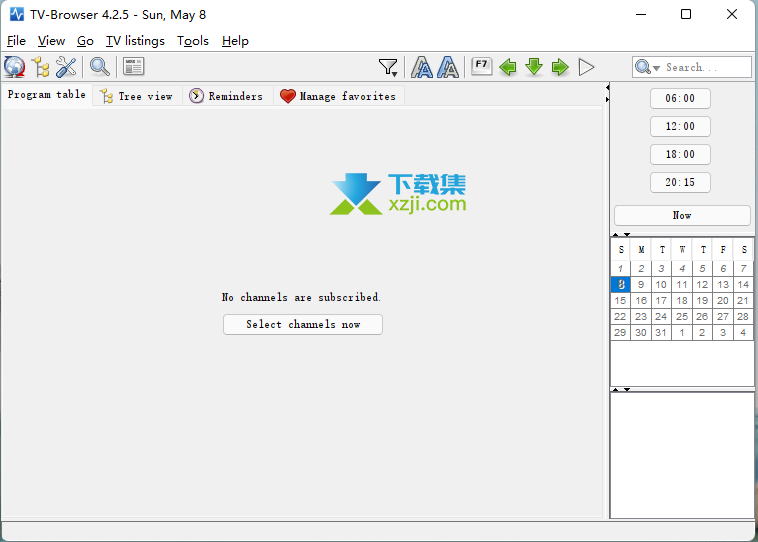758x542 pixels.
Task: Open settings via the wrench and screwdriver icon
Action: click(x=66, y=67)
